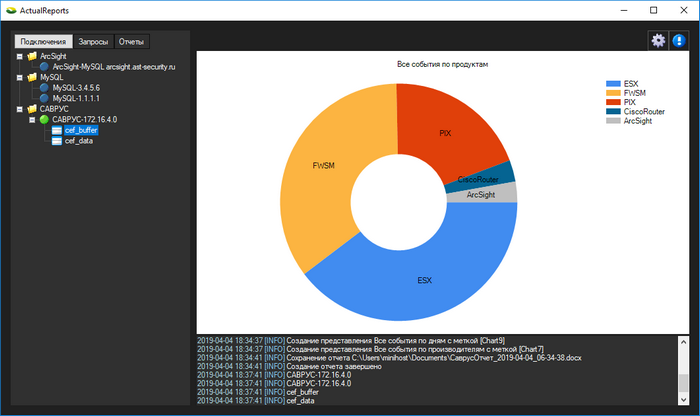700x416 pixels.
Task: Click the MySQL-3.4.5.6 connection globe icon
Action: [x=44, y=88]
